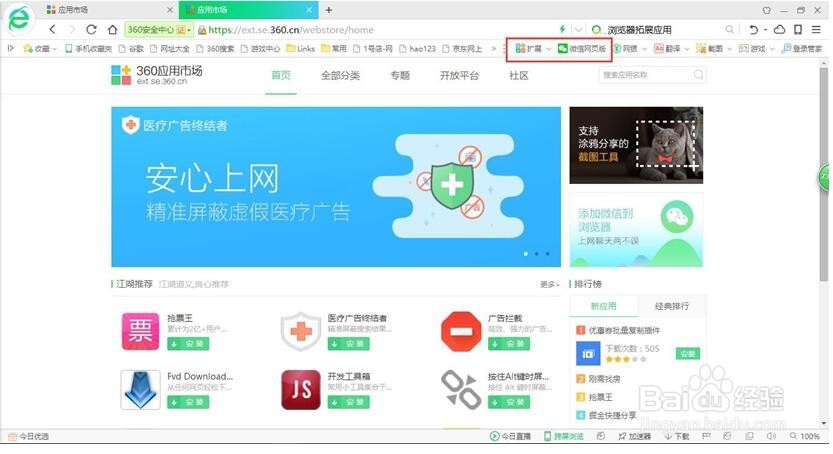Open a new tab with plus button
The height and width of the screenshot is (454, 833).
click(329, 10)
